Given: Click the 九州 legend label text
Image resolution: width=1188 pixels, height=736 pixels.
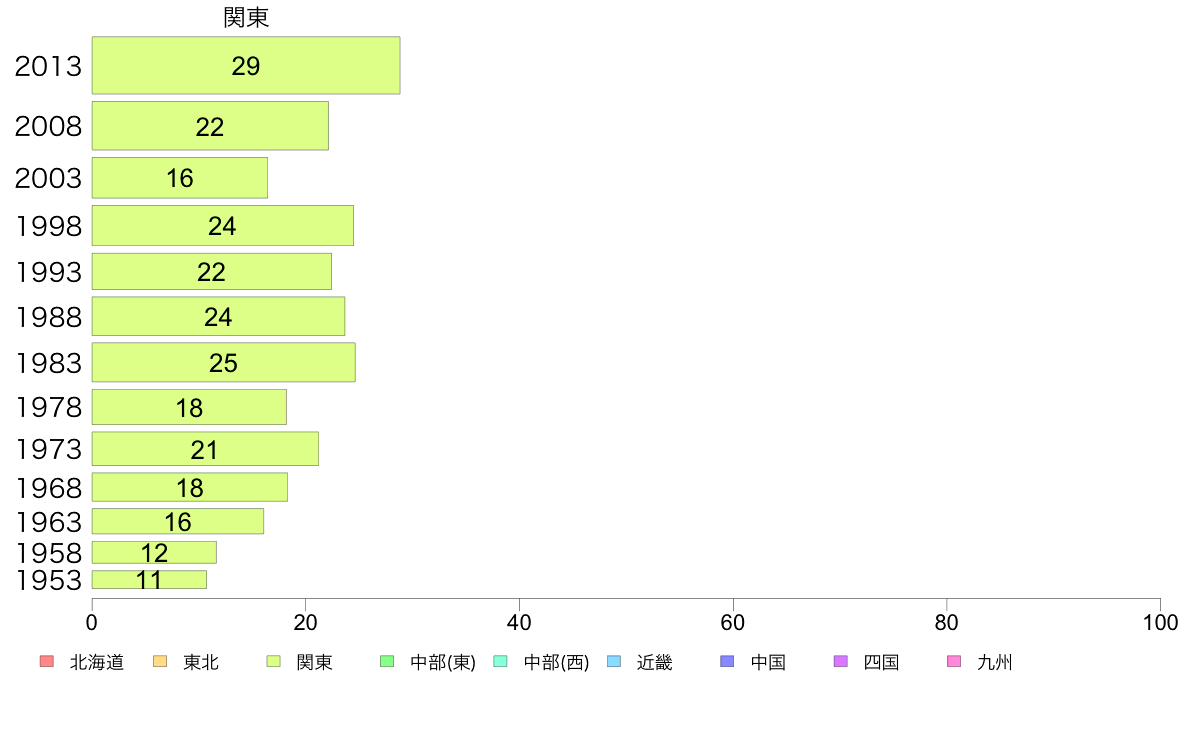Looking at the screenshot, I should point(995,662).
